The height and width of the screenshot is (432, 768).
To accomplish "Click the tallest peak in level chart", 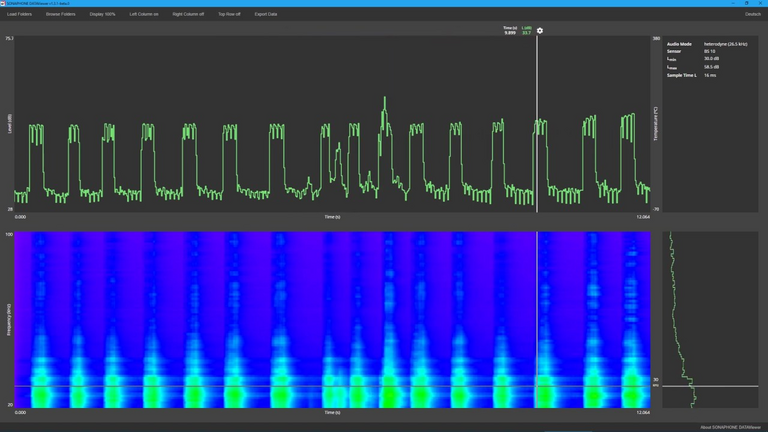I will tap(384, 100).
